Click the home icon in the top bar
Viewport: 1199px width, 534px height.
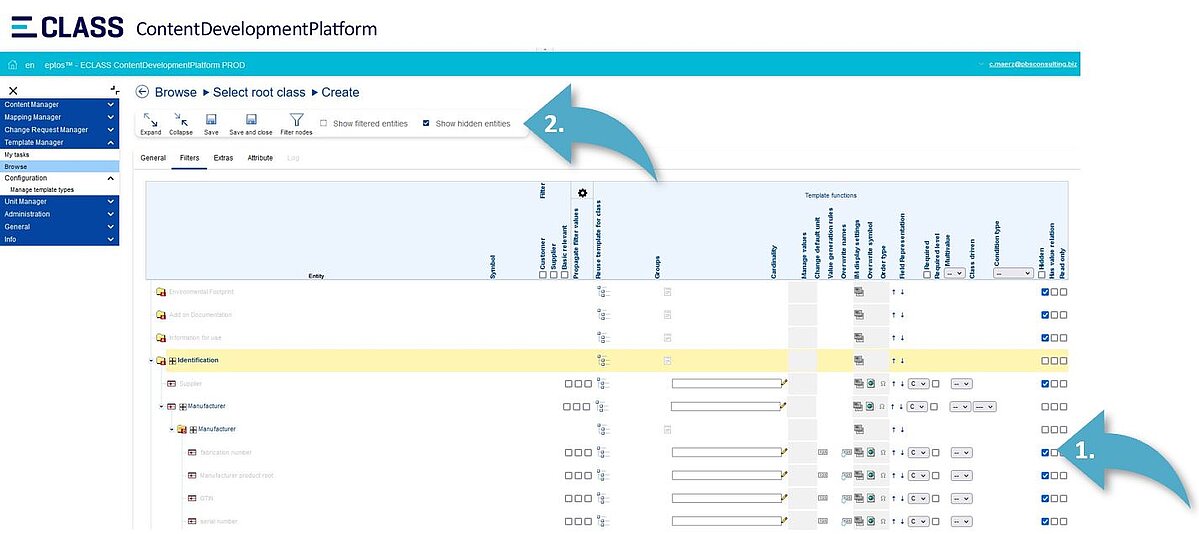[x=13, y=65]
